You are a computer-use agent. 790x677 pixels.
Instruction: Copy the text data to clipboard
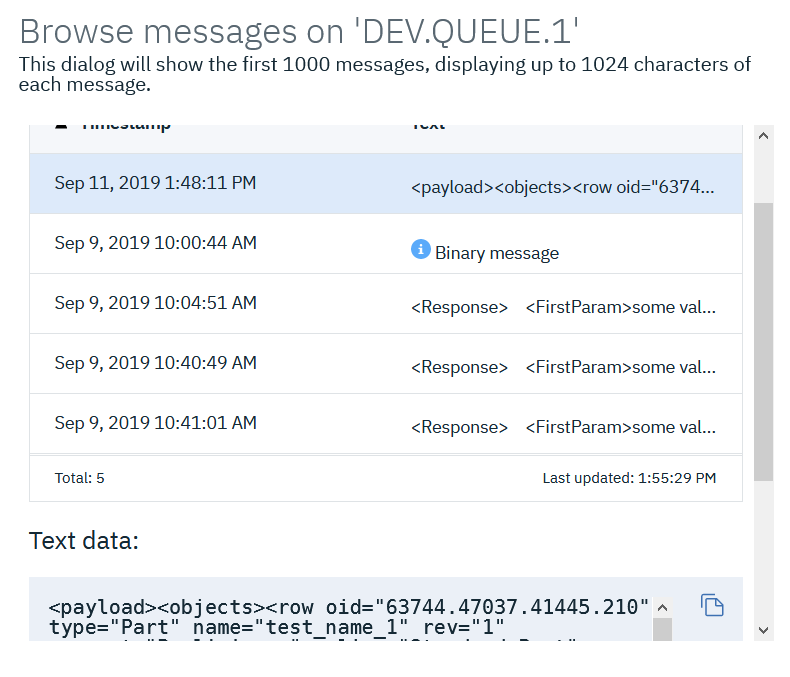[x=711, y=605]
